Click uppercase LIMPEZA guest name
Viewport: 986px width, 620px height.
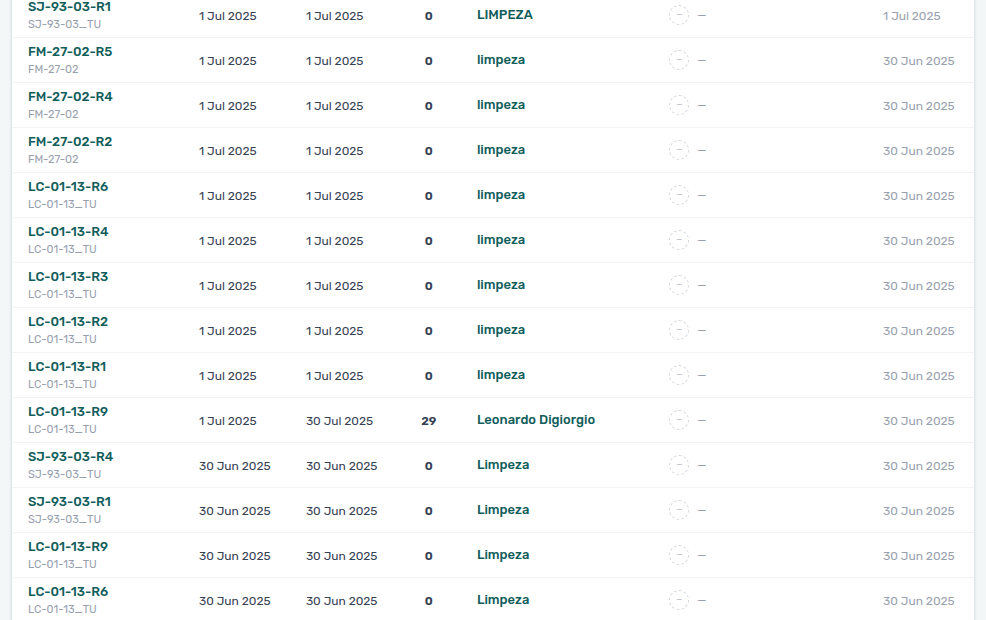pyautogui.click(x=504, y=15)
